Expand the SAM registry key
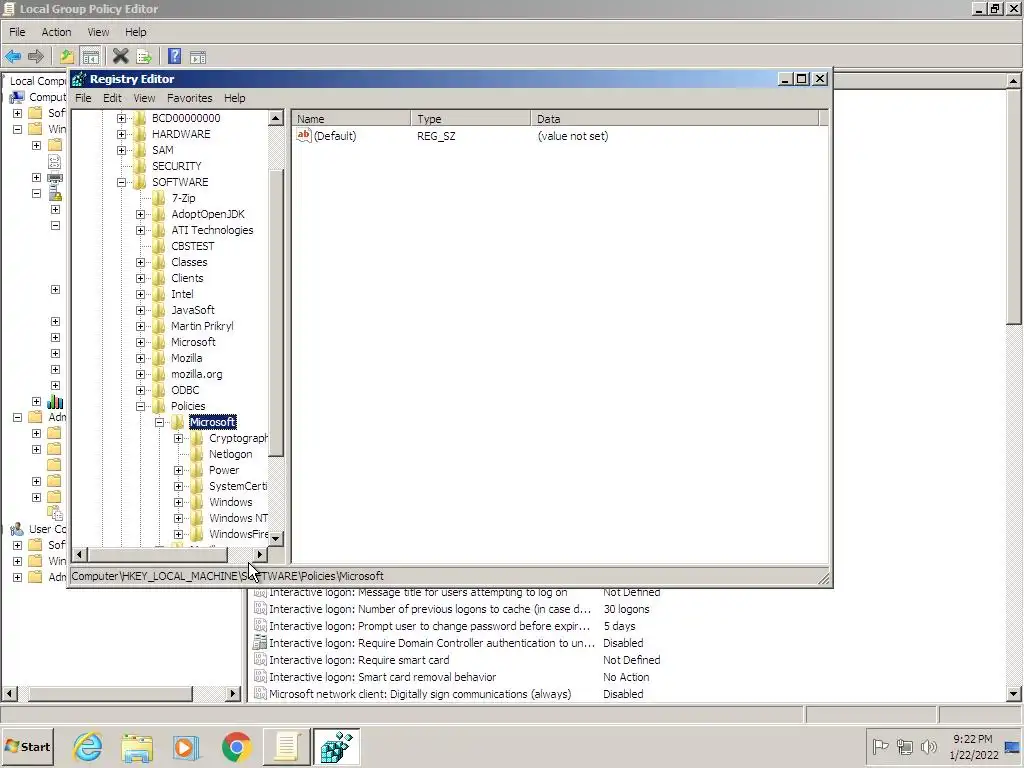The height and width of the screenshot is (768, 1024). click(121, 150)
